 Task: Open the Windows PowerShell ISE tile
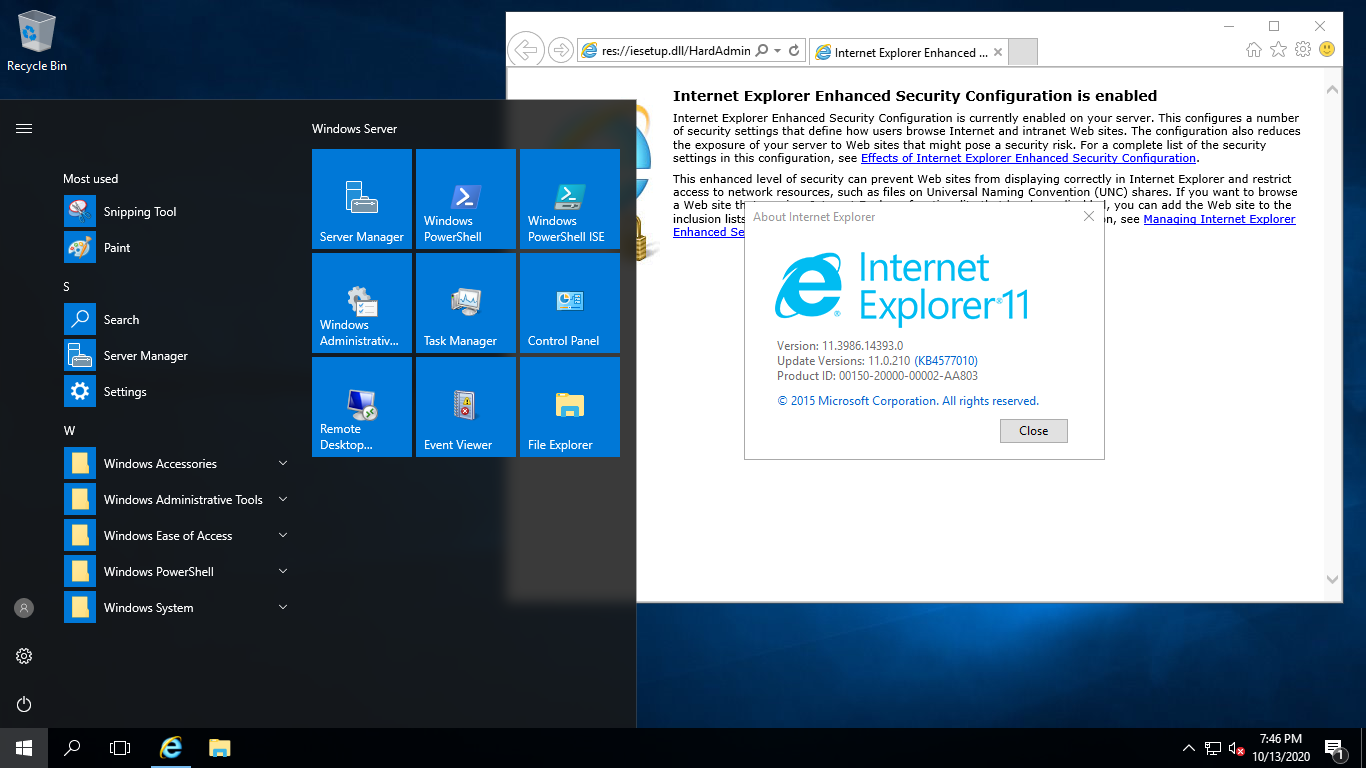570,199
